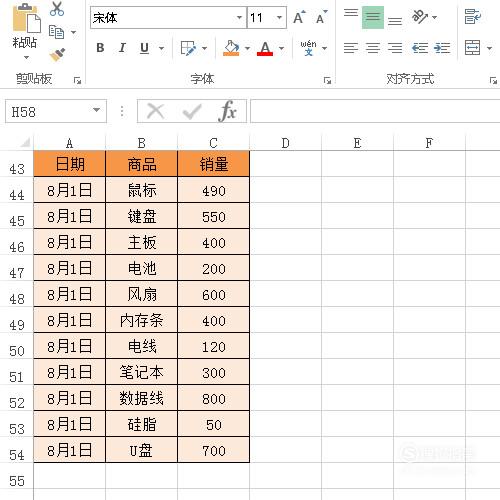Screen dimensions: 500x500
Task: Open the fill color dropdown arrow
Action: [x=247, y=48]
